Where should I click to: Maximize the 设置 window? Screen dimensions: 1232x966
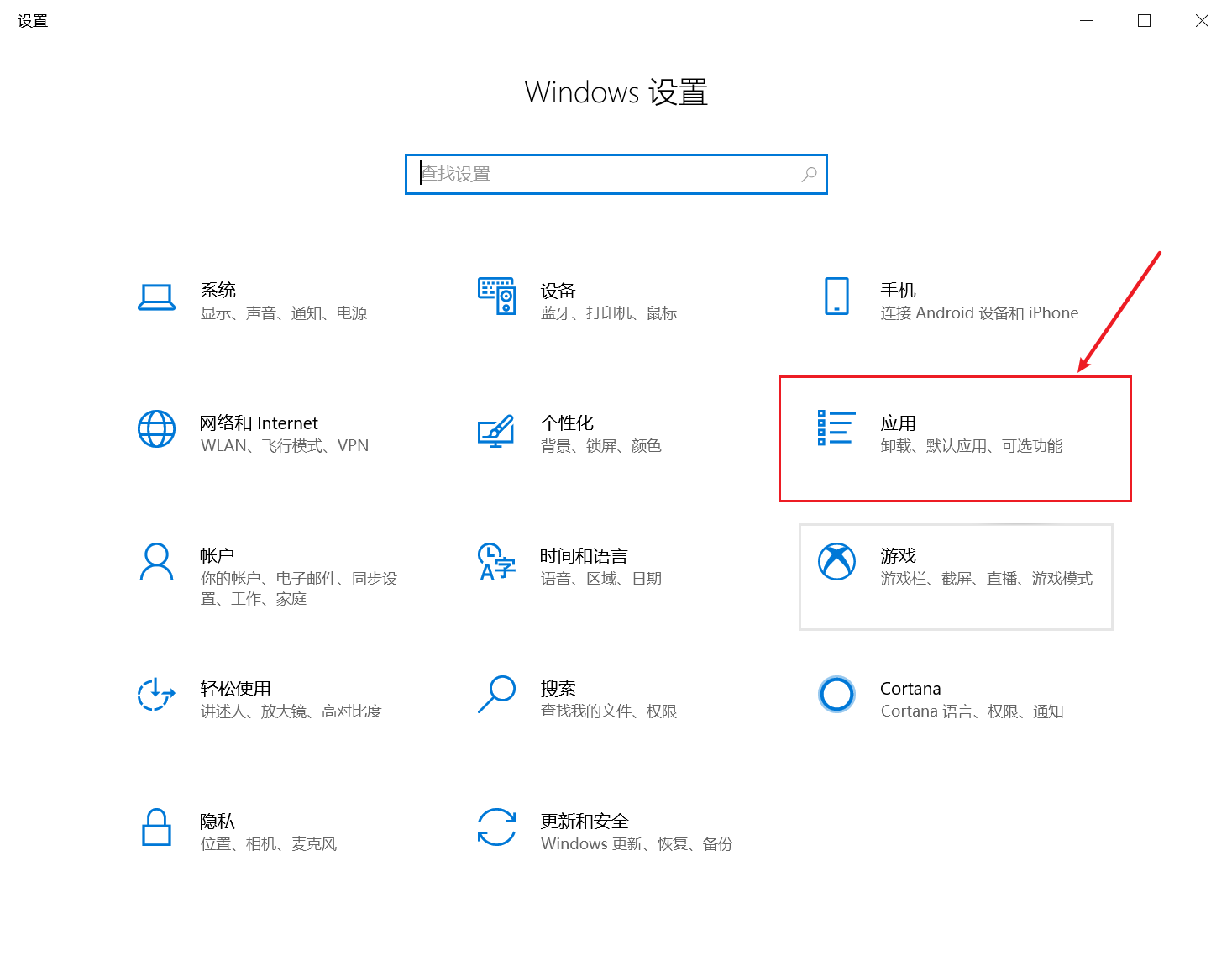point(1144,21)
